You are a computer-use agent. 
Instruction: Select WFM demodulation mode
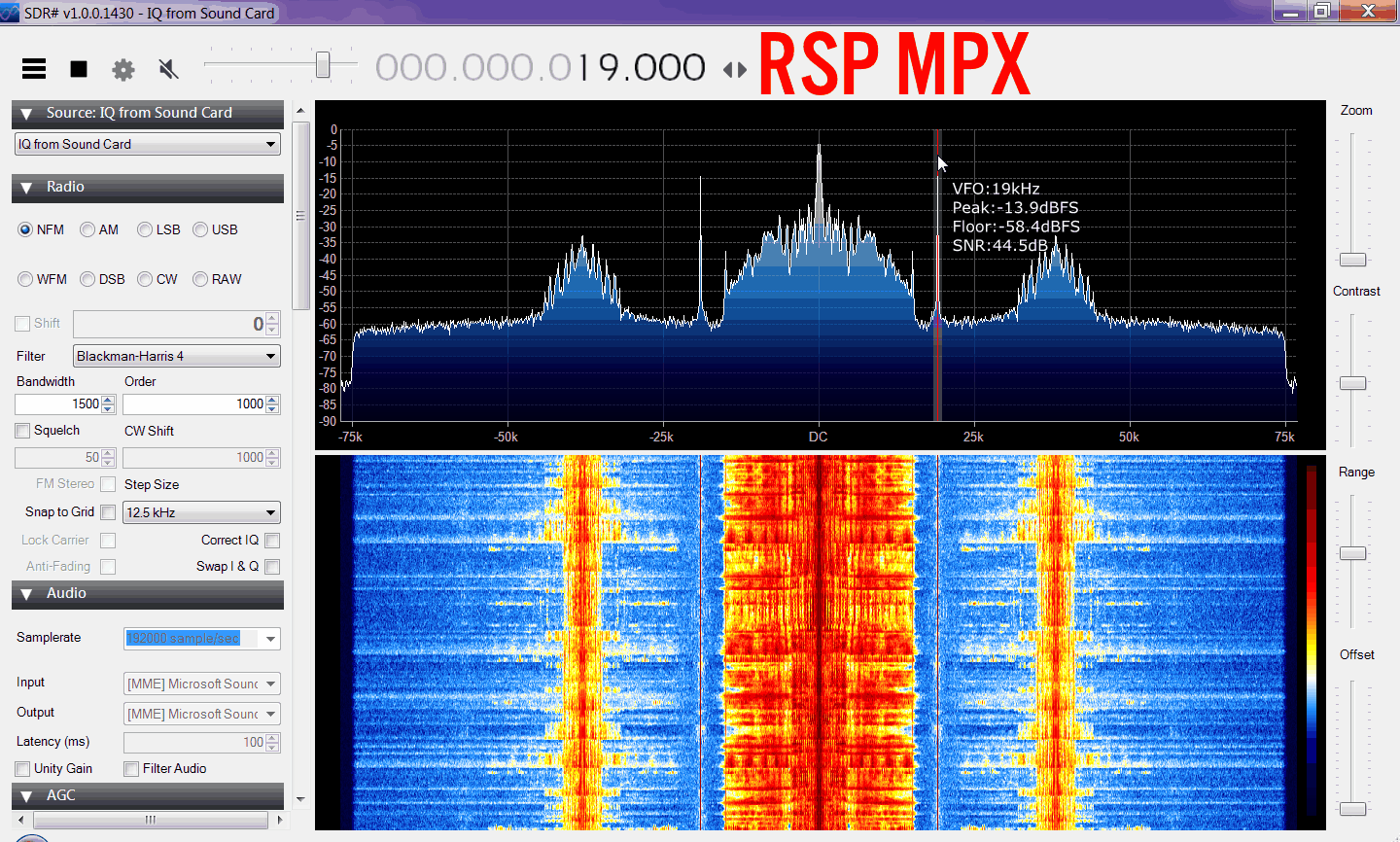click(x=26, y=280)
